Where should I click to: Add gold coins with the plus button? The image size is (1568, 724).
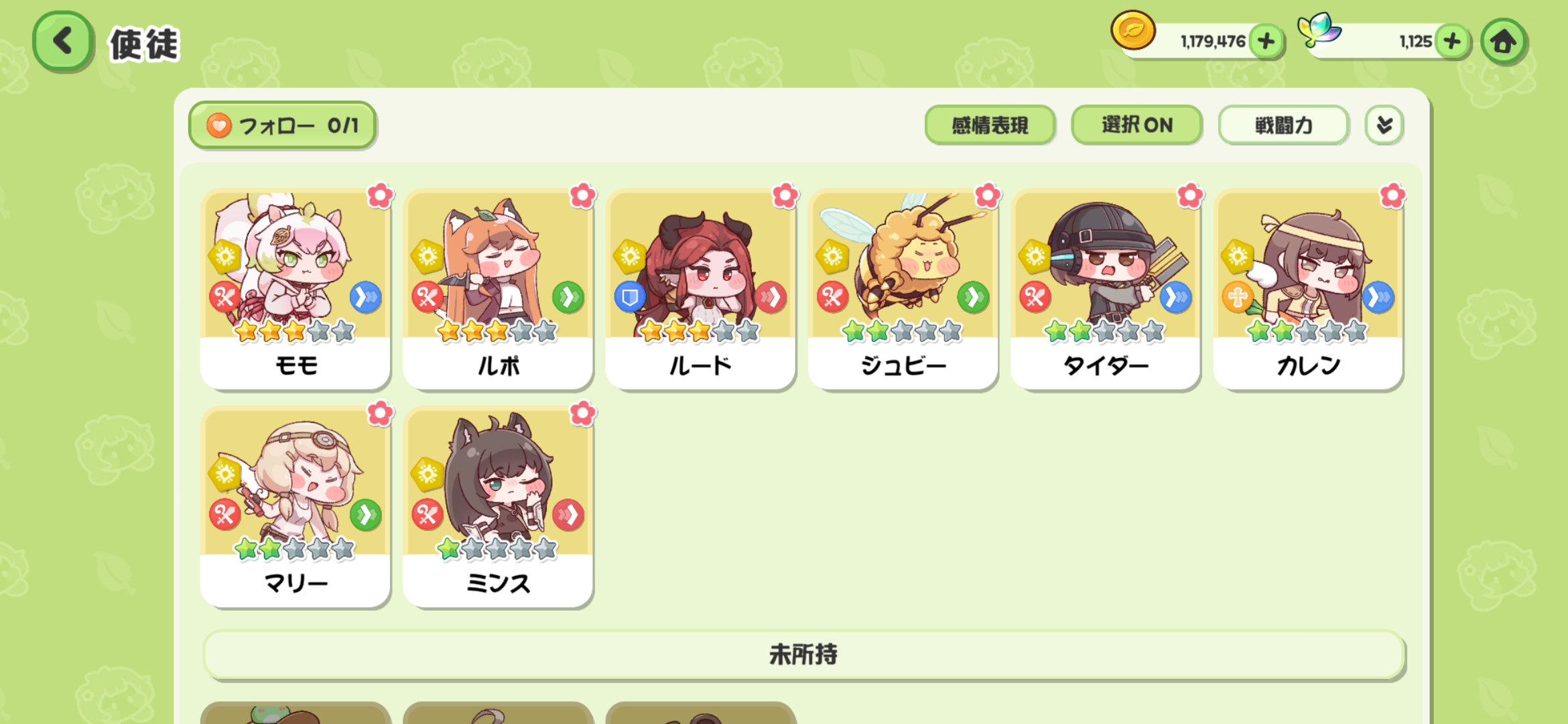1266,42
